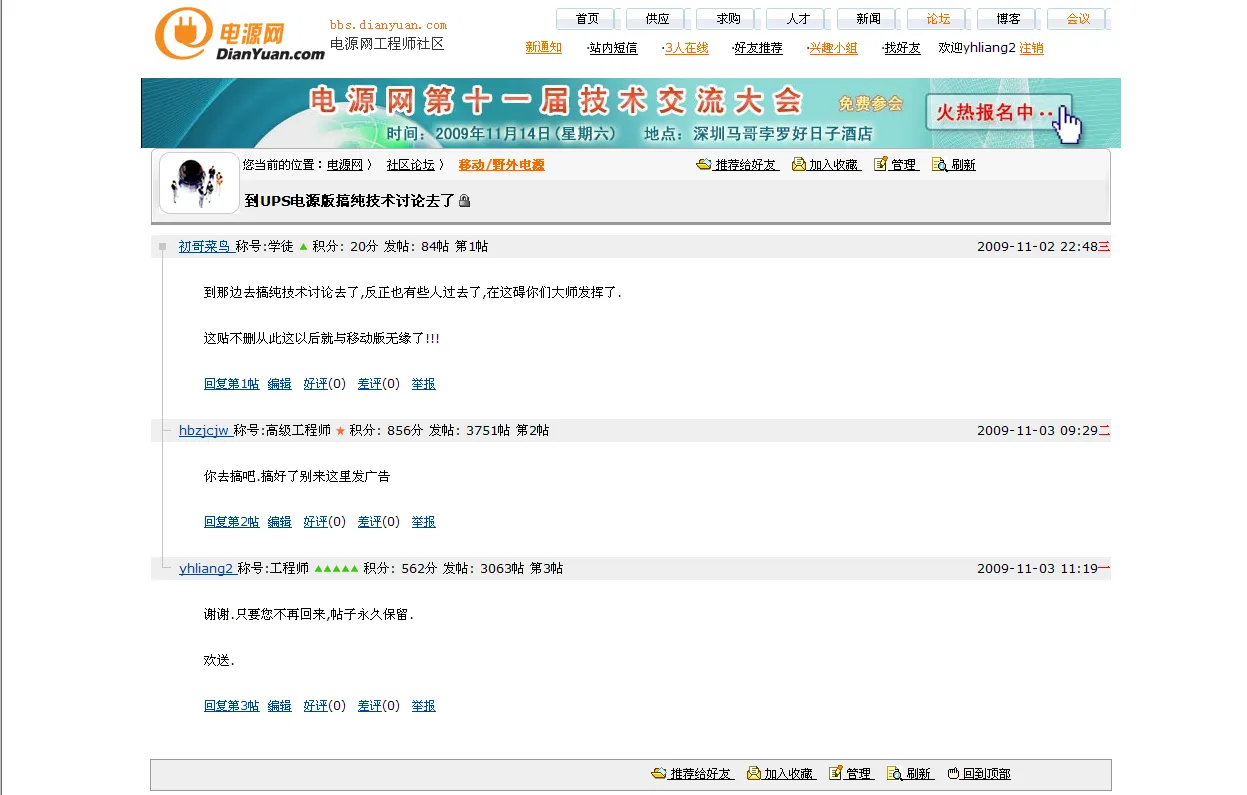Give 好评 to the first post

pyautogui.click(x=316, y=384)
